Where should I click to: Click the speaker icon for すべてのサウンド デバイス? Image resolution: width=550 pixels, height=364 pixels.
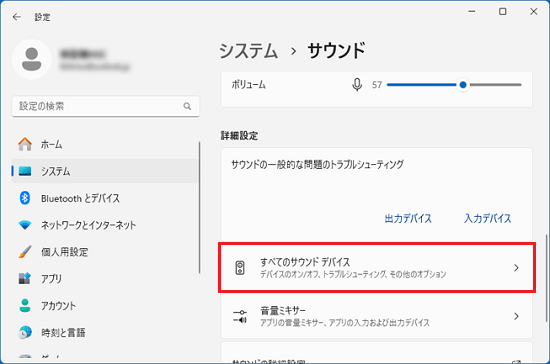240,268
